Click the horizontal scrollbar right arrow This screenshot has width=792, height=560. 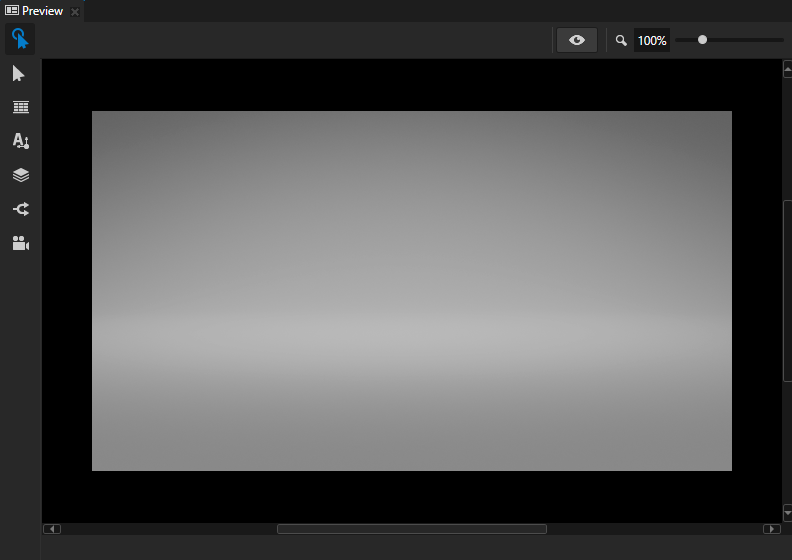[x=772, y=529]
